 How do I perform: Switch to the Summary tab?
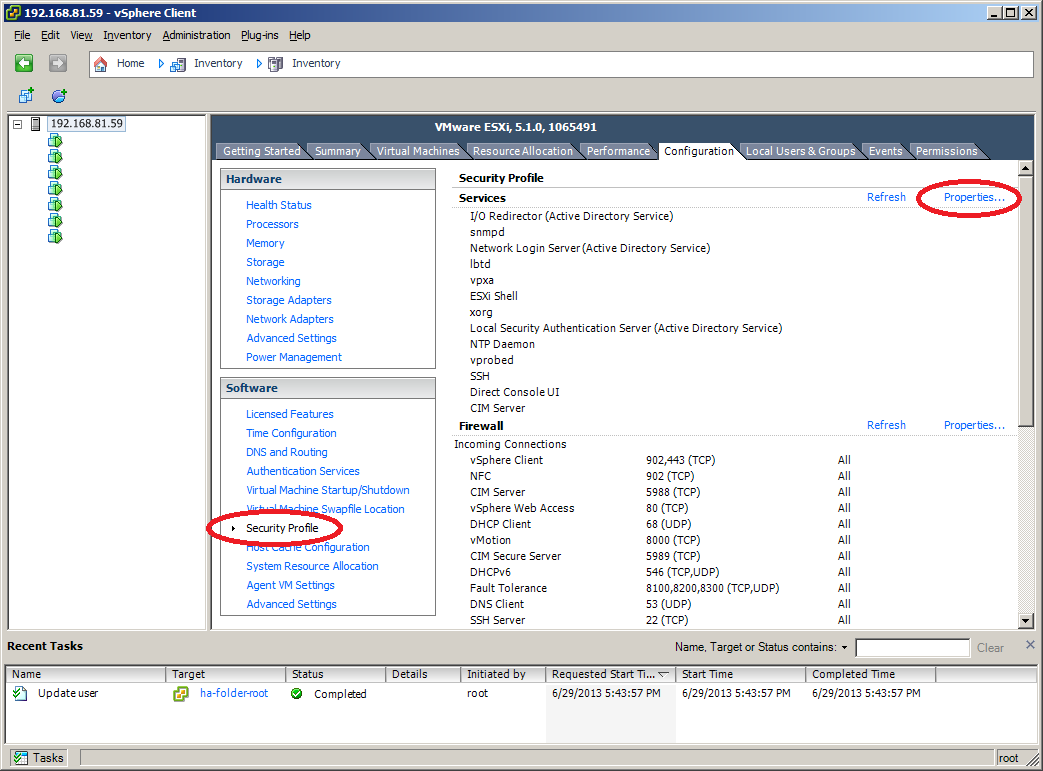click(x=337, y=151)
